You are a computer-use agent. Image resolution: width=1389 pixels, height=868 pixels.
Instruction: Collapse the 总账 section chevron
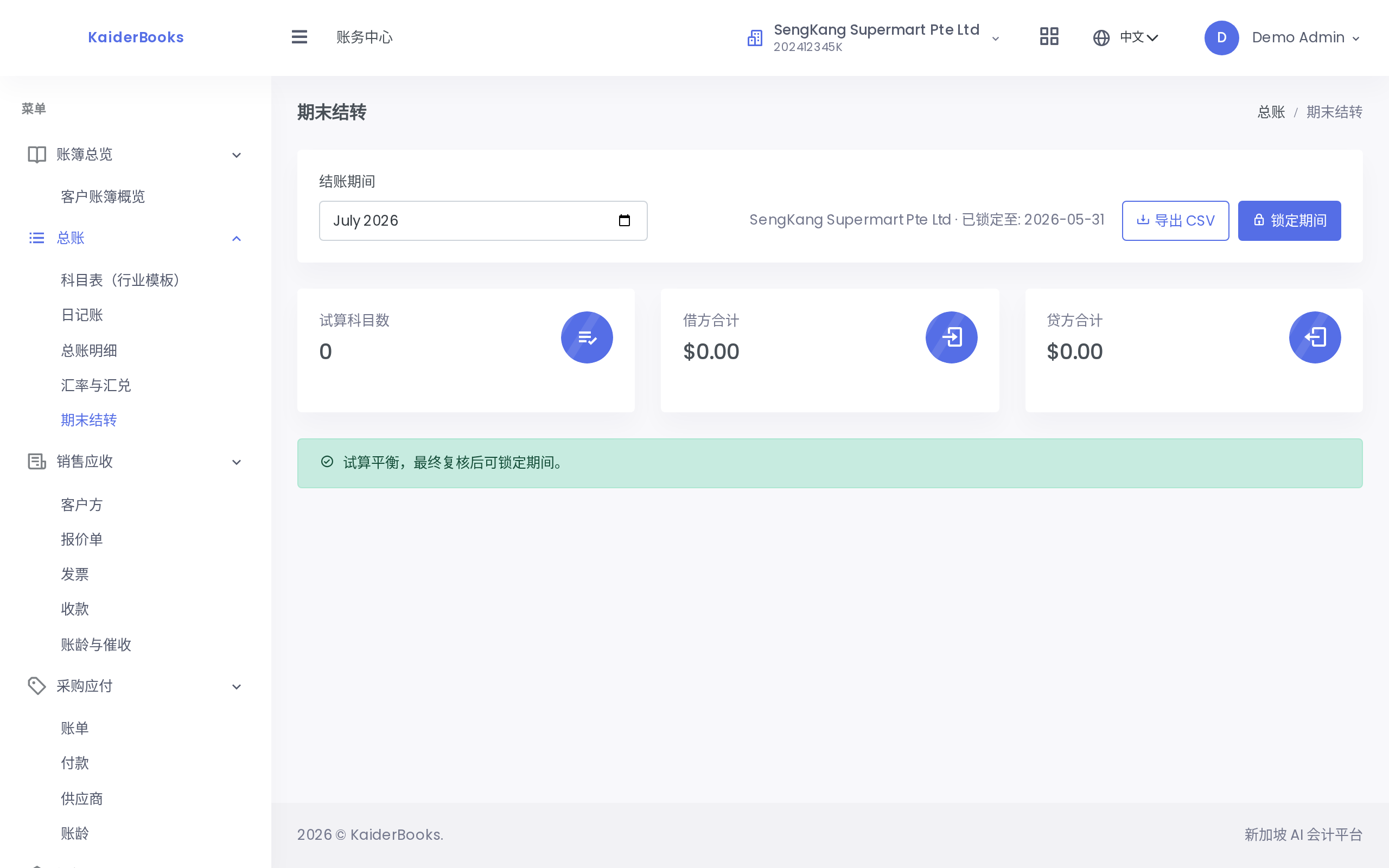click(237, 238)
